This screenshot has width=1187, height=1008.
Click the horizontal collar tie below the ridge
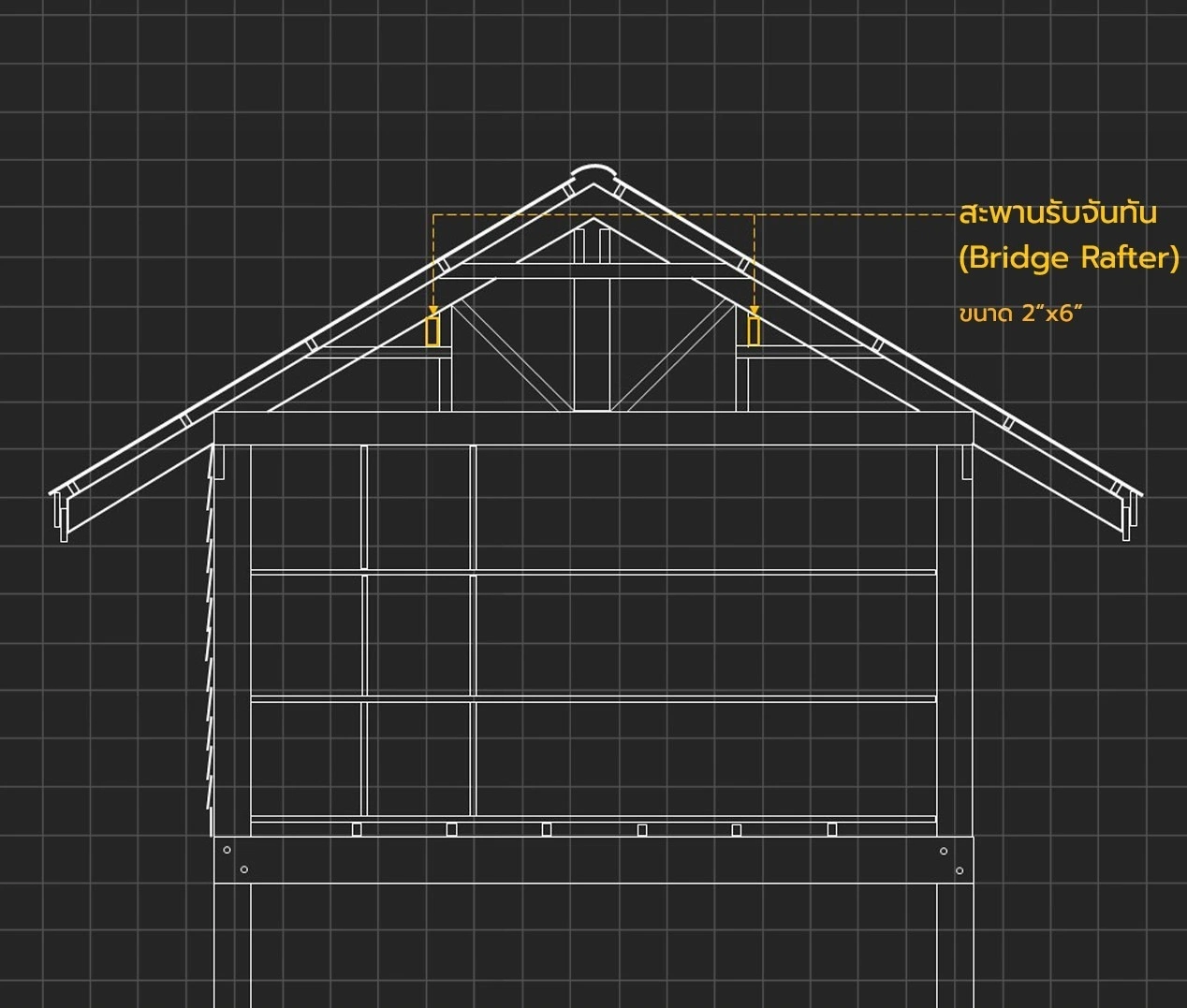click(592, 271)
